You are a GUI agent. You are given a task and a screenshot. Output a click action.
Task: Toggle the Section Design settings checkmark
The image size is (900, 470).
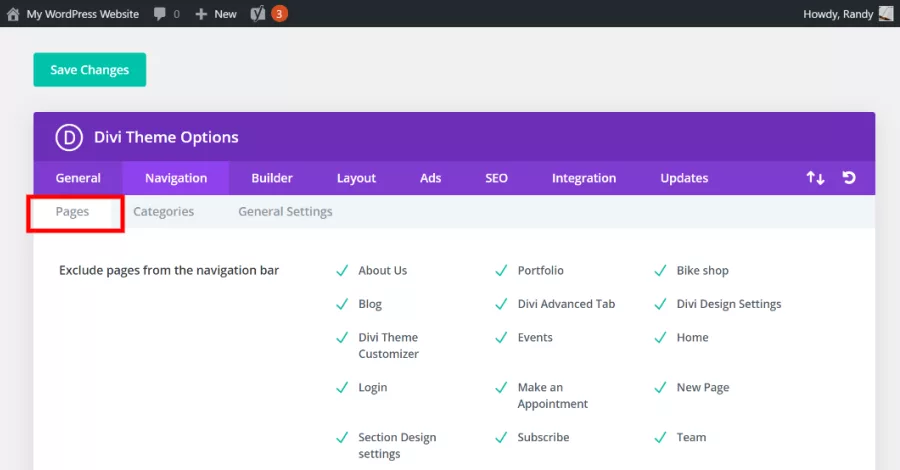point(342,437)
